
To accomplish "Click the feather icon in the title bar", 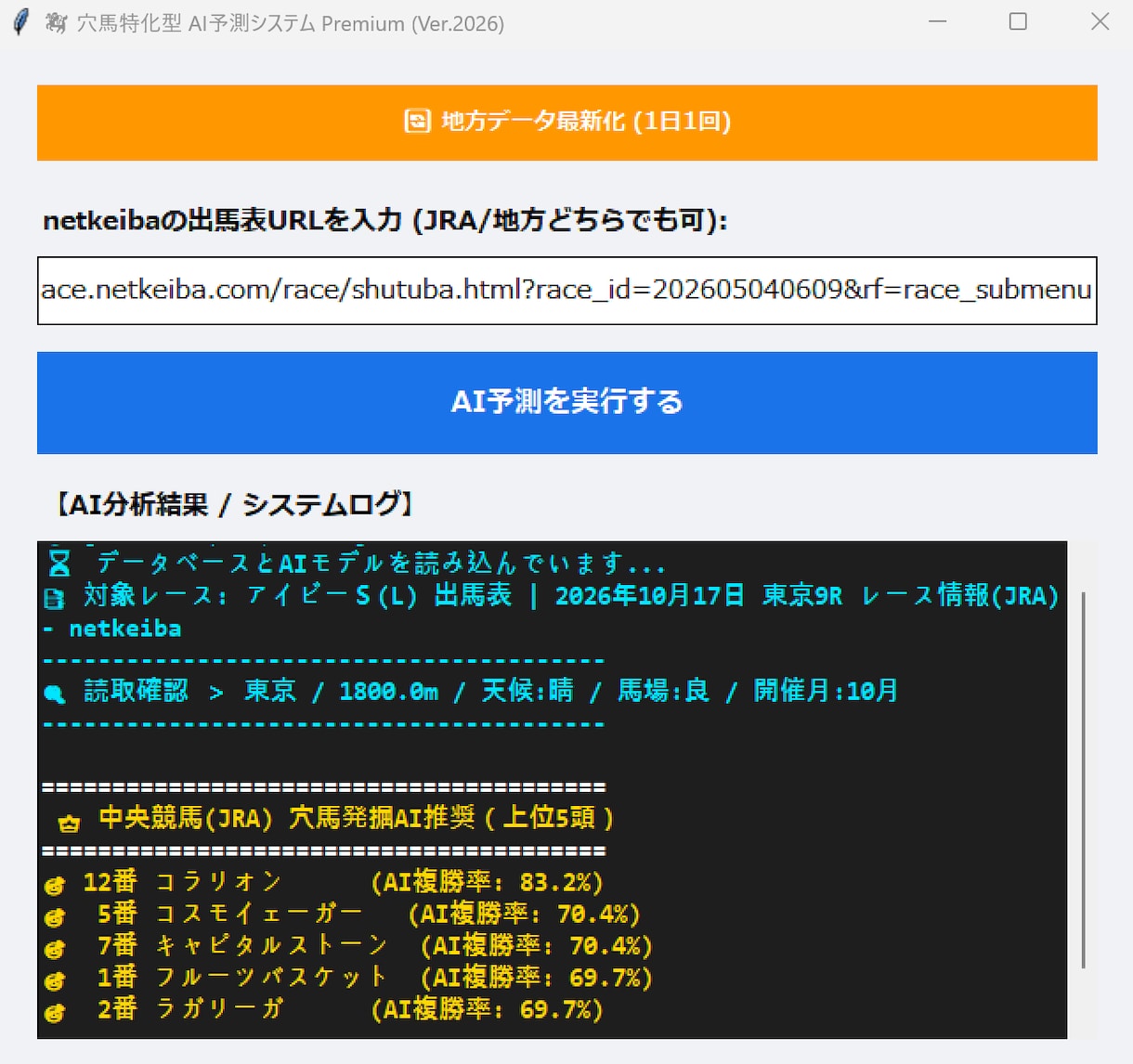I will tap(20, 22).
